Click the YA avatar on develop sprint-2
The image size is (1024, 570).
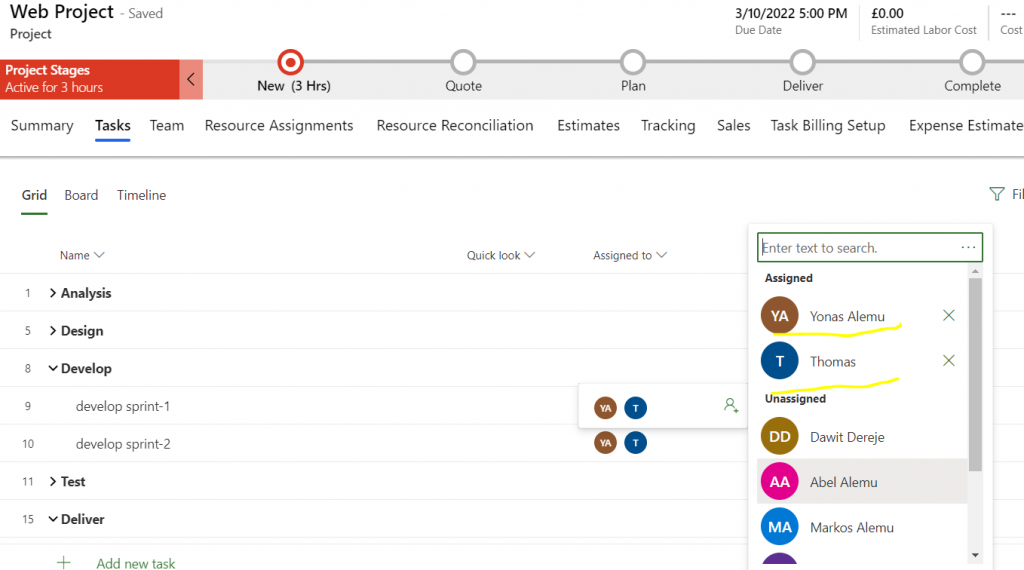[605, 443]
